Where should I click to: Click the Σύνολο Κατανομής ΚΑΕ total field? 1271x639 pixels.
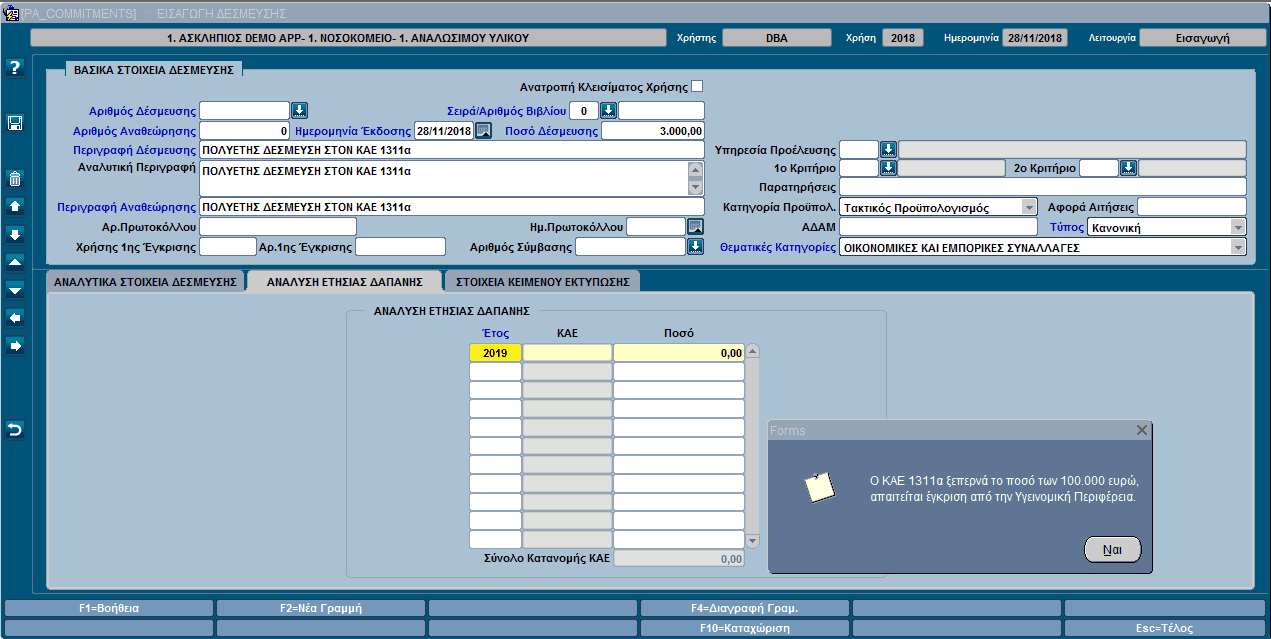pyautogui.click(x=679, y=558)
